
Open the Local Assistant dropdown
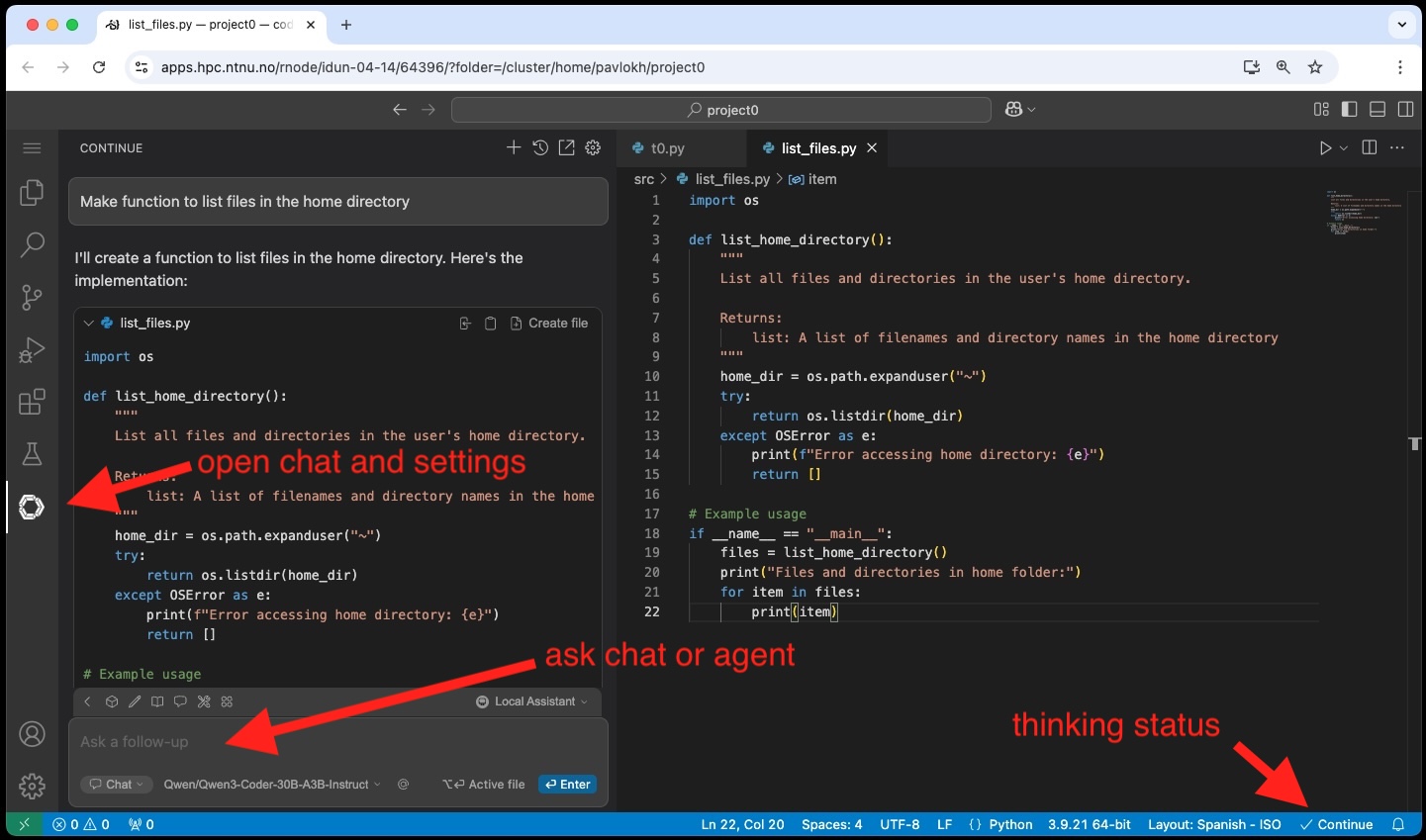531,701
